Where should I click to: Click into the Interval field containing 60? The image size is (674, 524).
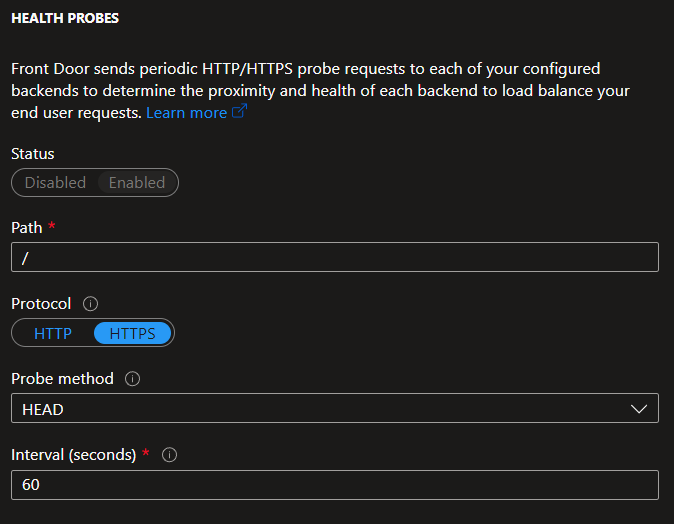point(335,485)
